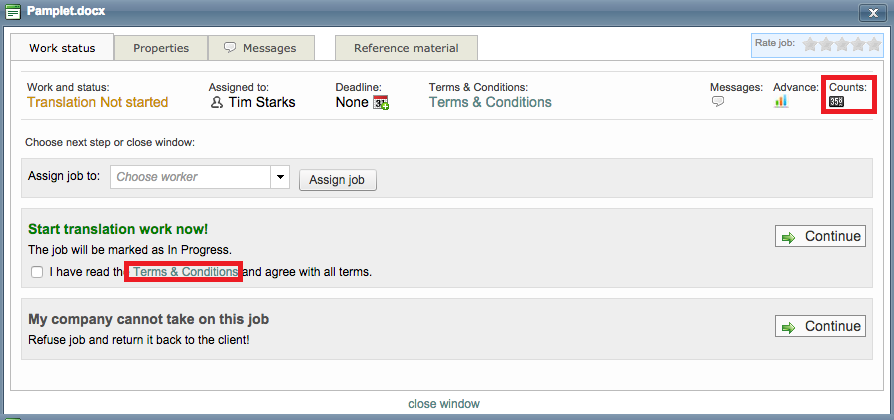The width and height of the screenshot is (894, 420).
Task: Switch to the Properties tab
Action: (161, 48)
